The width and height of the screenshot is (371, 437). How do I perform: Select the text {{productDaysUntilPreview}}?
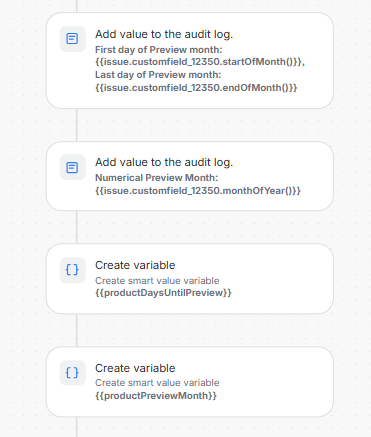click(163, 293)
